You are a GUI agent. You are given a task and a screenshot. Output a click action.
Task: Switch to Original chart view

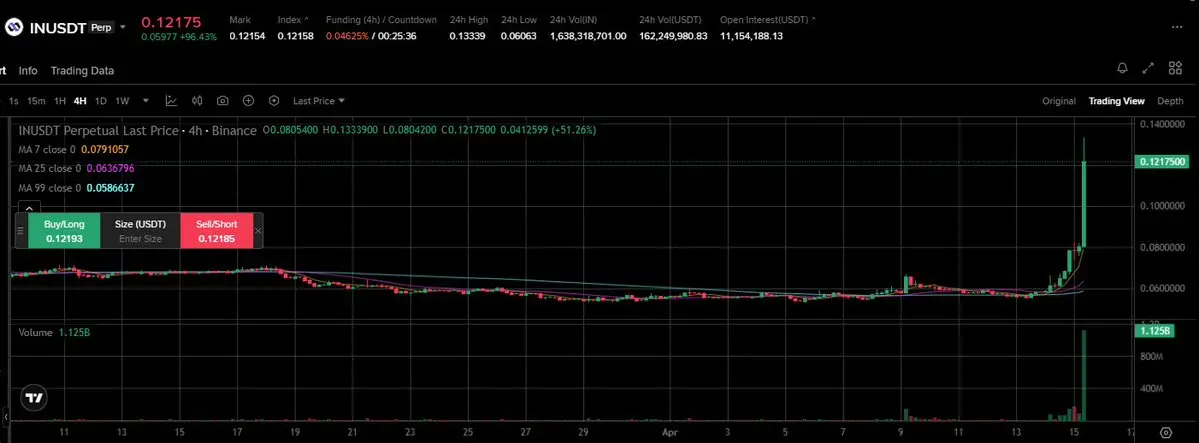[1059, 101]
